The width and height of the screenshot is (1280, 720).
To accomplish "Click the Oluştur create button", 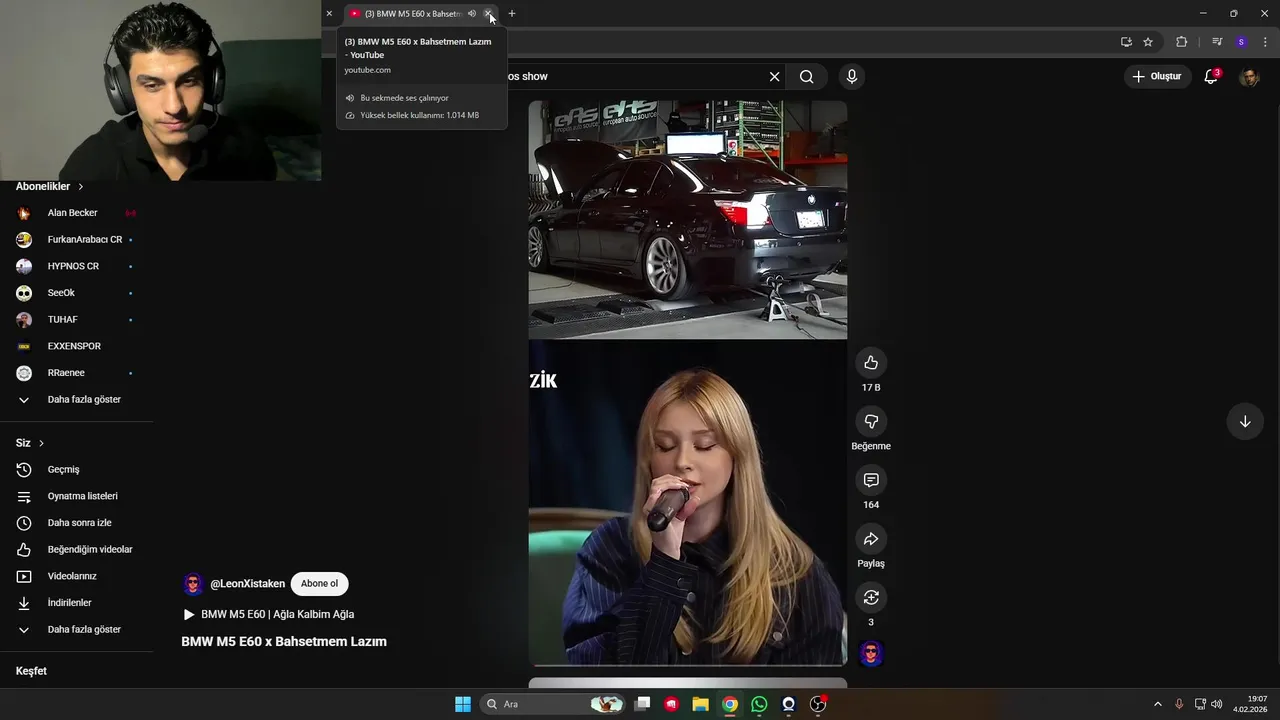I will [x=1157, y=77].
